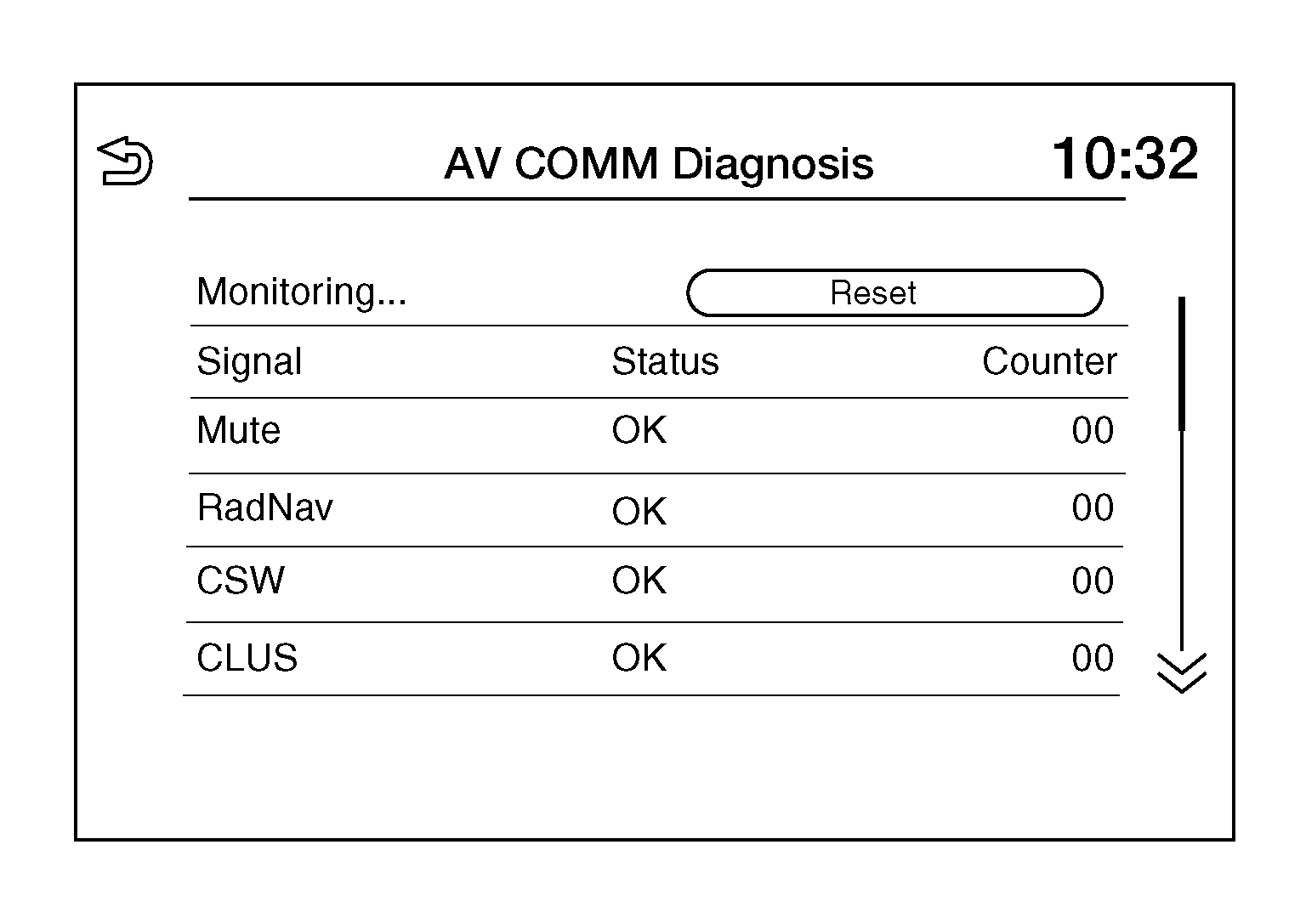Screen dimensions: 1306x924
Task: Tap the 10:32 clock display
Action: [x=1124, y=159]
